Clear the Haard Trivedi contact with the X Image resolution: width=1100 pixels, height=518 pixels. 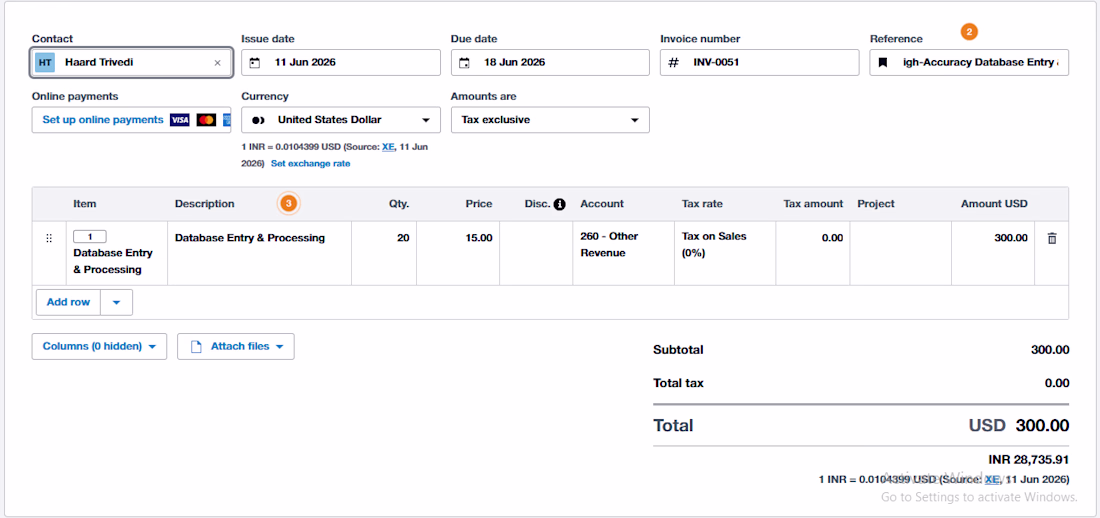pos(217,63)
